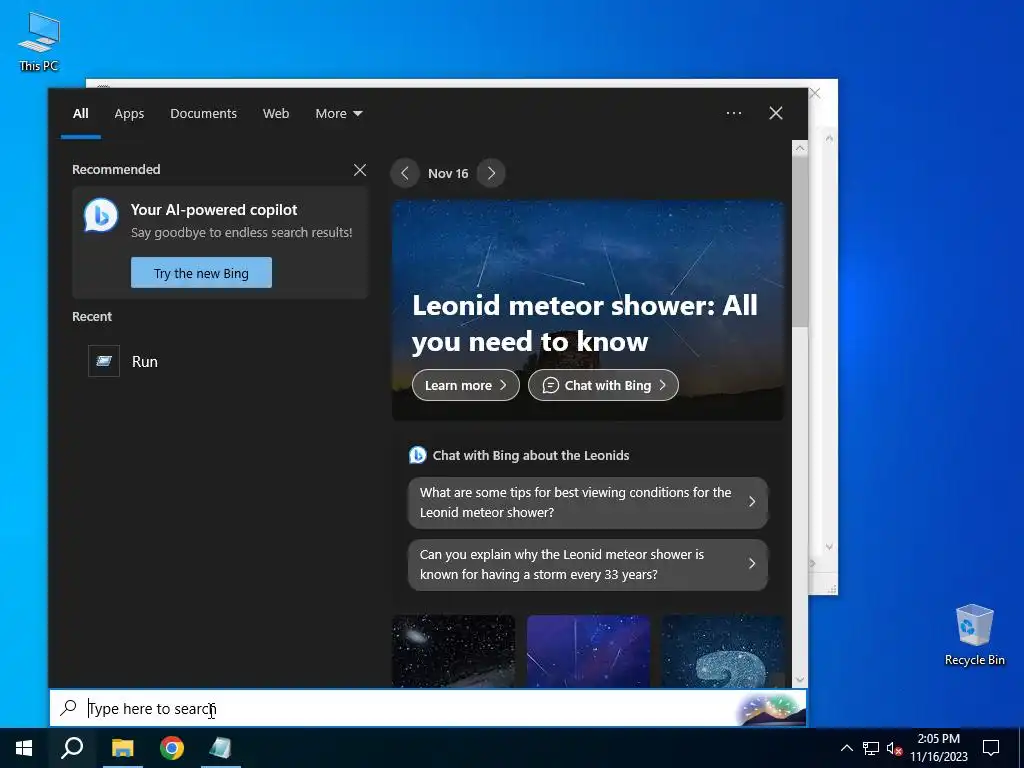Click the muted volume tray icon

894,748
